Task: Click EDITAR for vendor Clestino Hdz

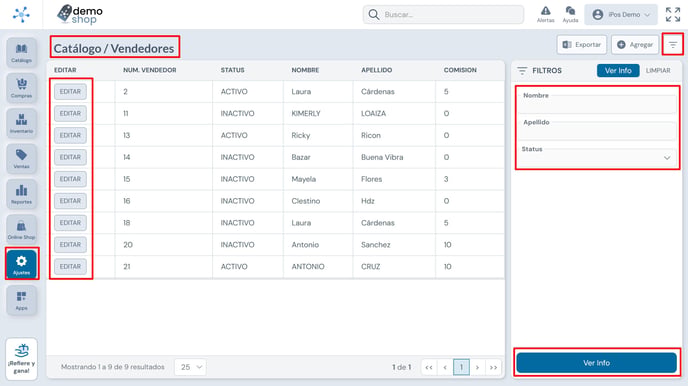Action: pyautogui.click(x=70, y=201)
